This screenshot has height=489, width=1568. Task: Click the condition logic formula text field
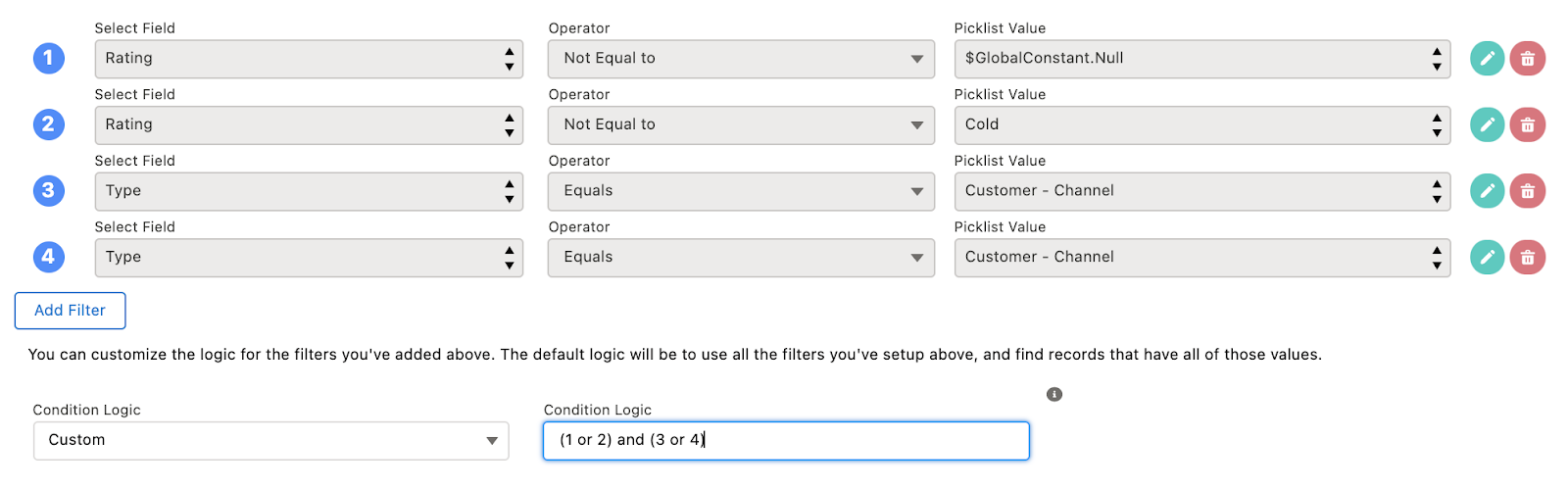[x=786, y=440]
